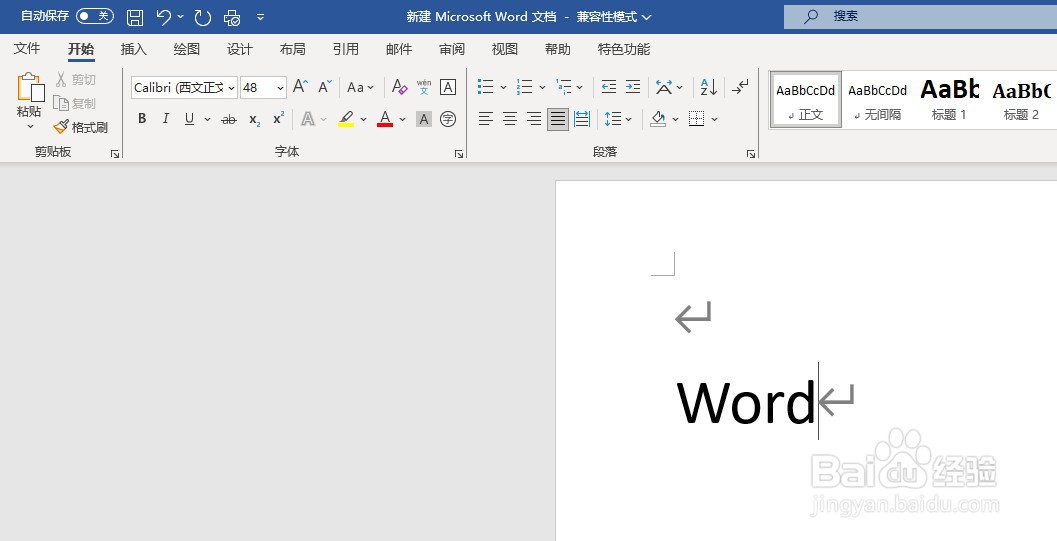Open underline style dropdown

pos(207,119)
